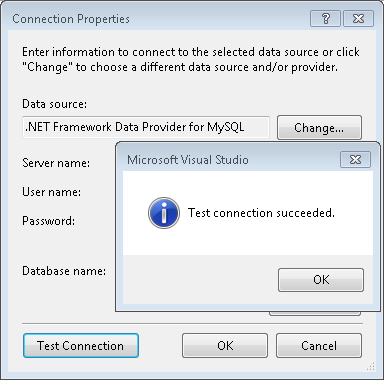Select the User name label

point(52,192)
